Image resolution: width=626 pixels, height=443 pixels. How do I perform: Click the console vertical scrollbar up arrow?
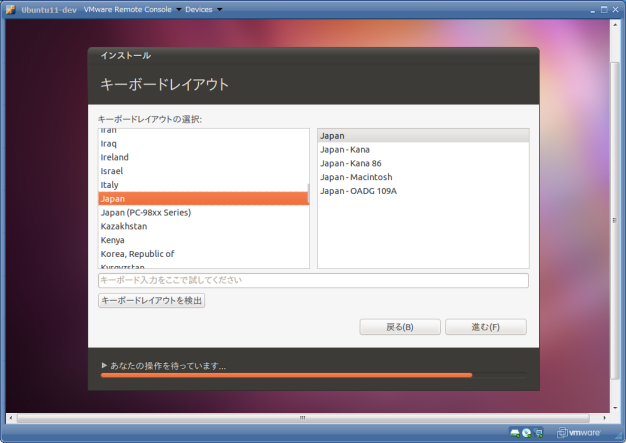[615, 25]
